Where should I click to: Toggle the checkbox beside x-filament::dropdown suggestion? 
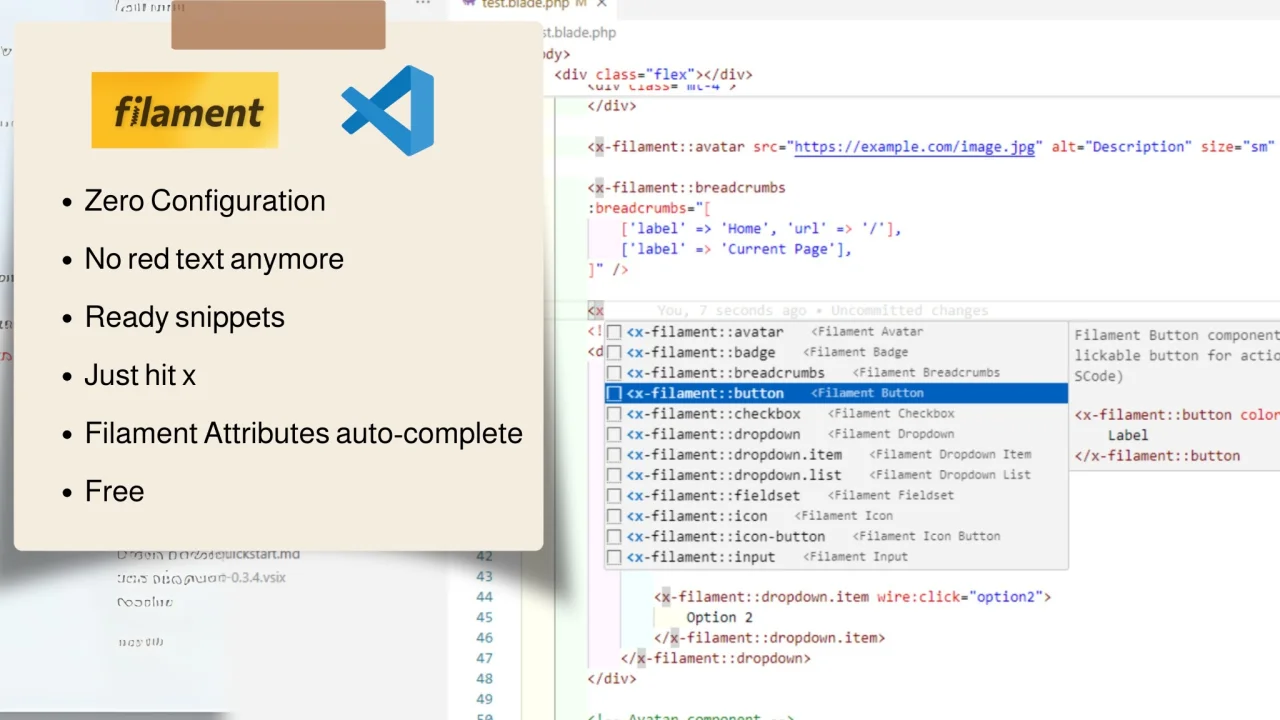coord(613,434)
